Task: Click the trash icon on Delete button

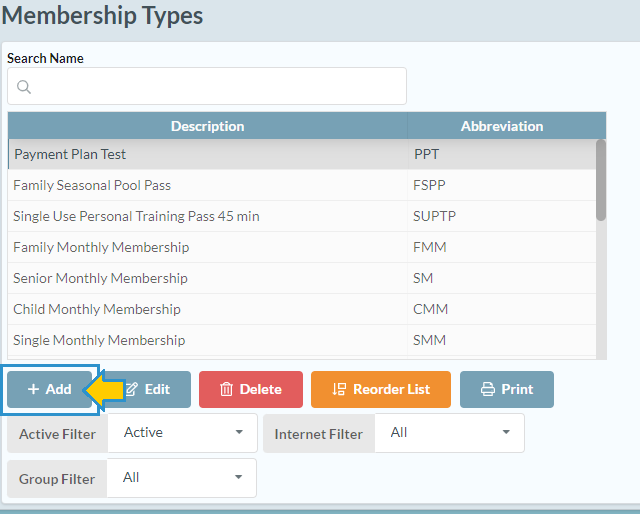Action: [226, 389]
